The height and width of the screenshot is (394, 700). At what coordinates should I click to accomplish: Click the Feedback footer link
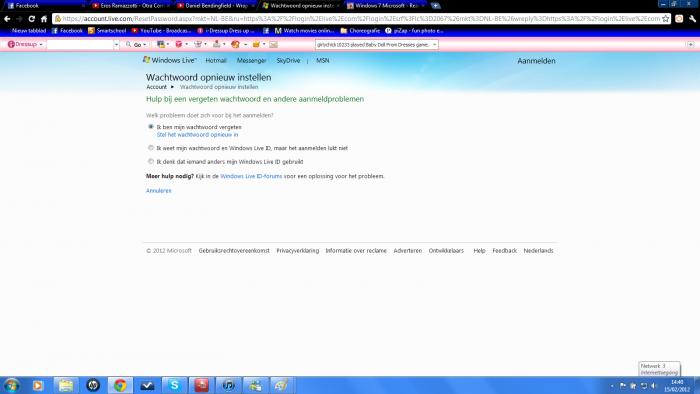point(504,251)
